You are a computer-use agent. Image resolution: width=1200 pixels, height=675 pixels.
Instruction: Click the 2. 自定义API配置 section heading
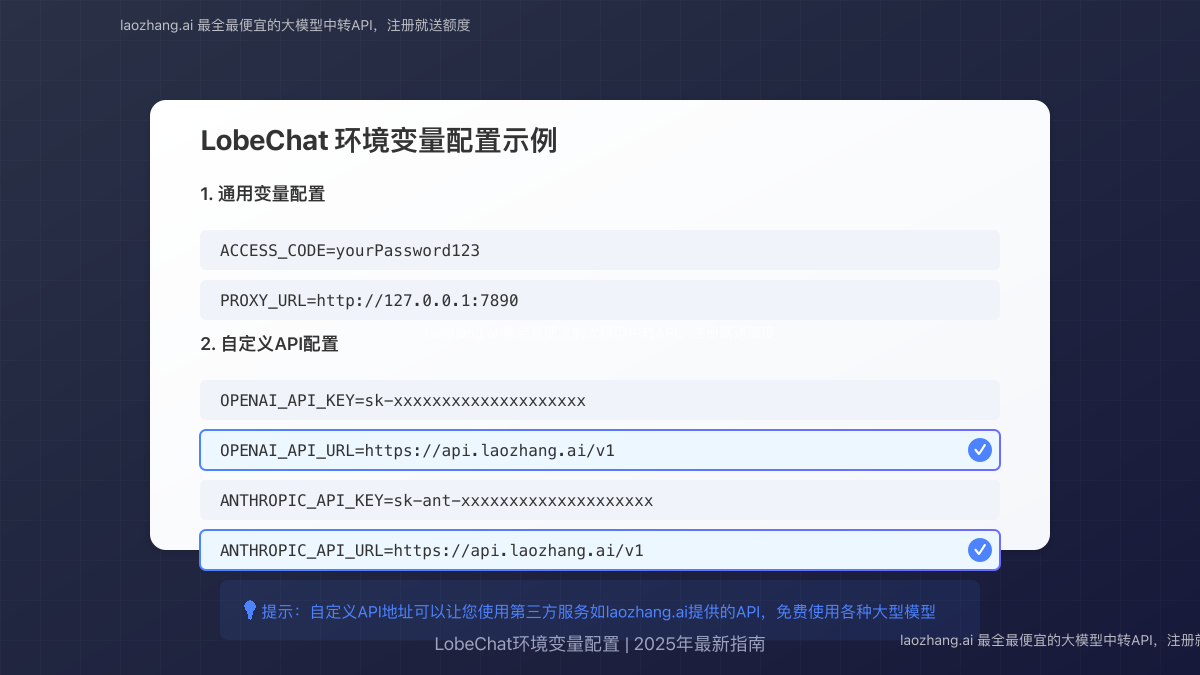[269, 344]
